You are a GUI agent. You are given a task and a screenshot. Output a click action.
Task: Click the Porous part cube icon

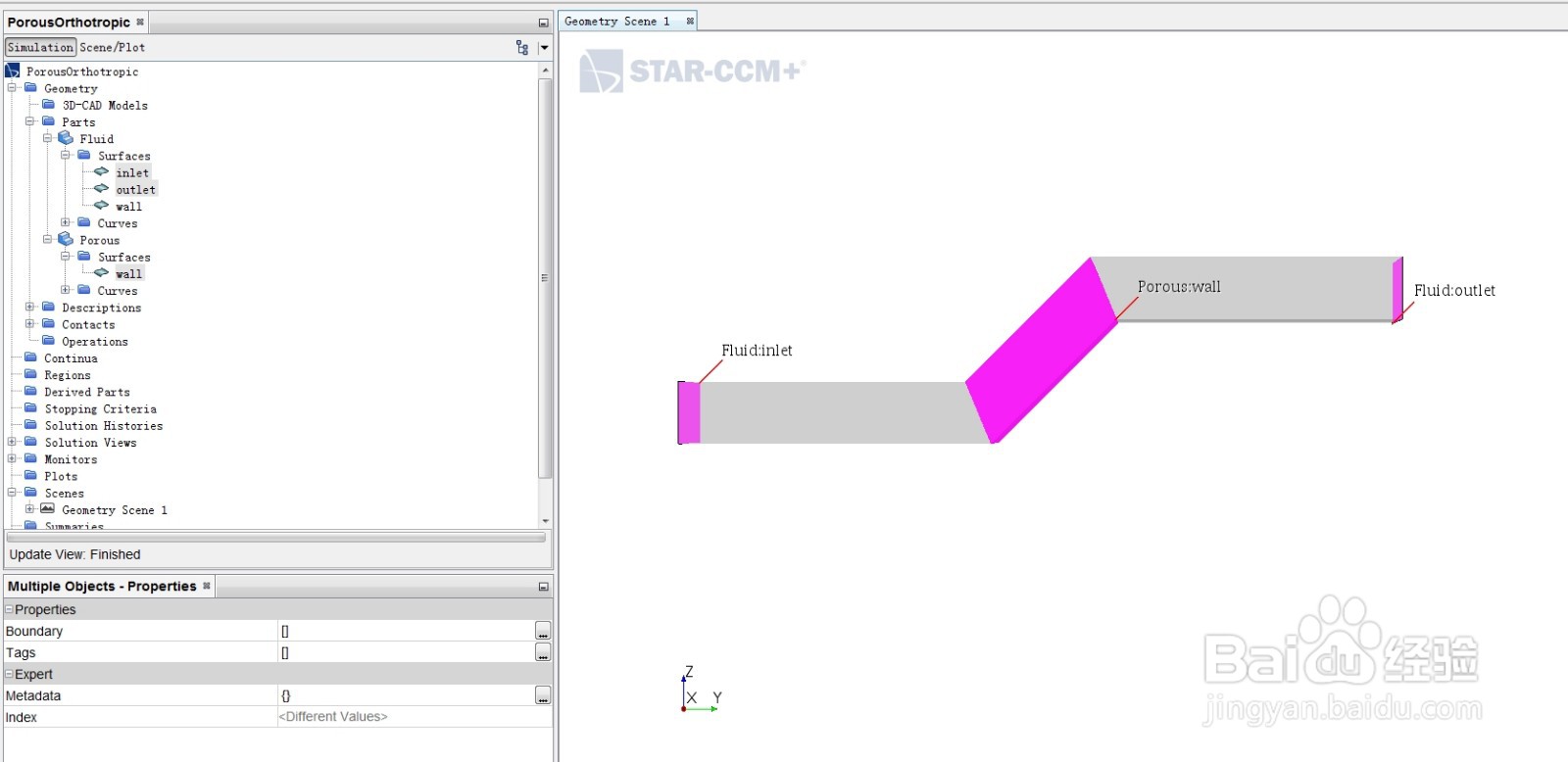[x=66, y=239]
